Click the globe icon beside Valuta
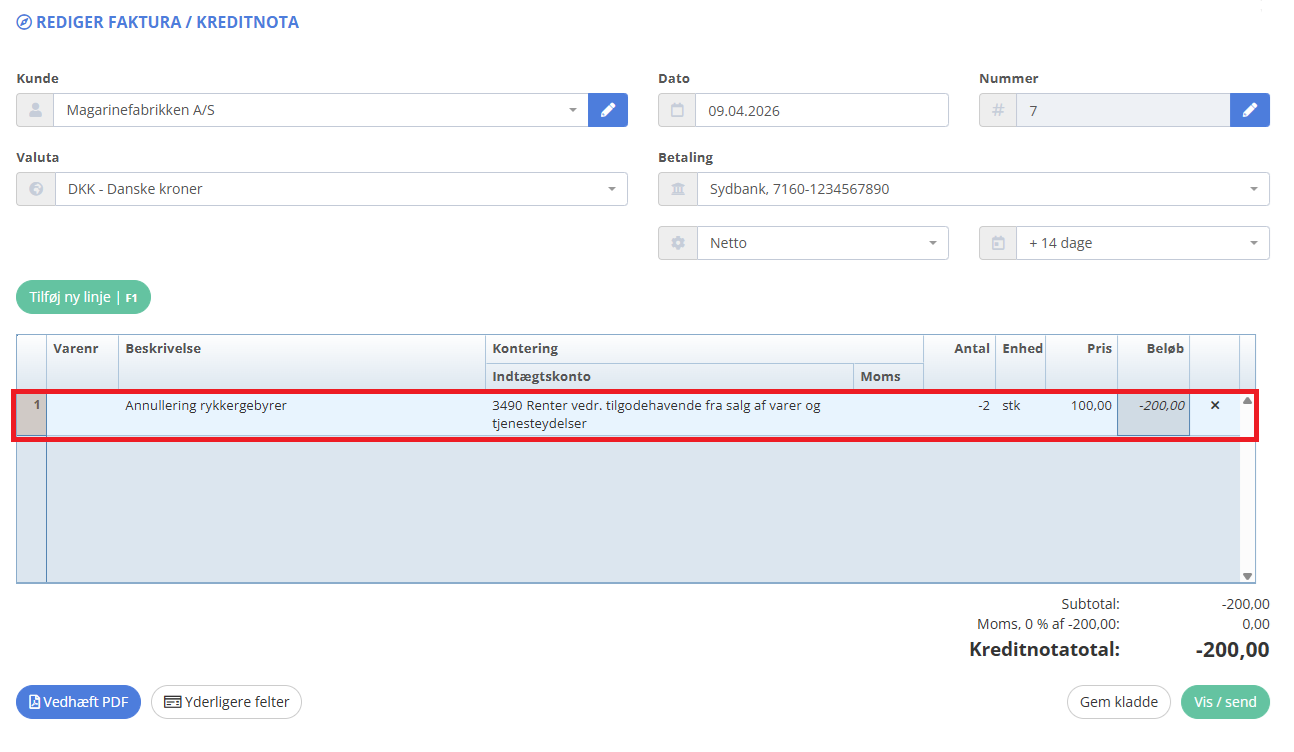1294x752 pixels. (x=36, y=189)
